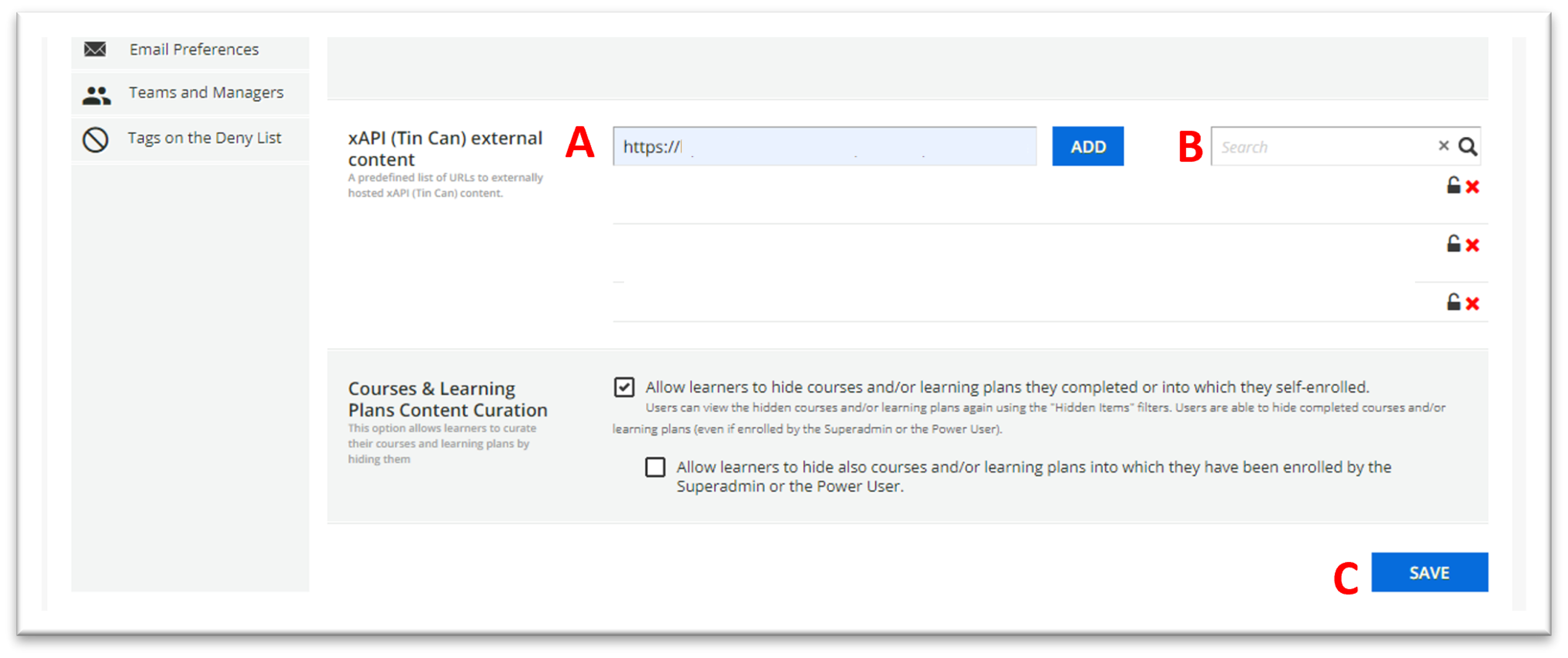Toggle the padlock on the first URL row
Screen dimensions: 1568x658
click(x=1454, y=186)
